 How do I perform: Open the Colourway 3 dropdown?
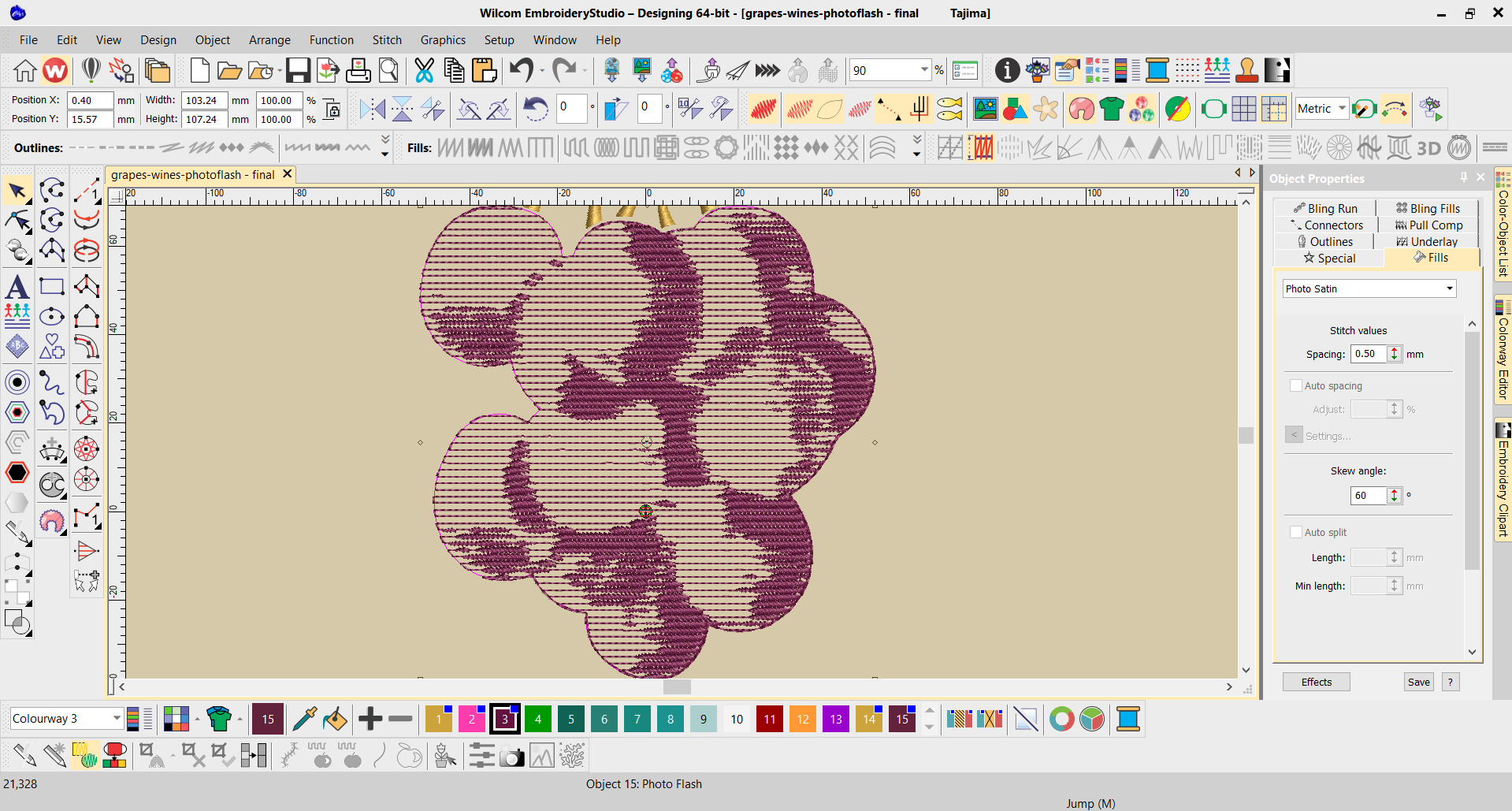[x=117, y=718]
